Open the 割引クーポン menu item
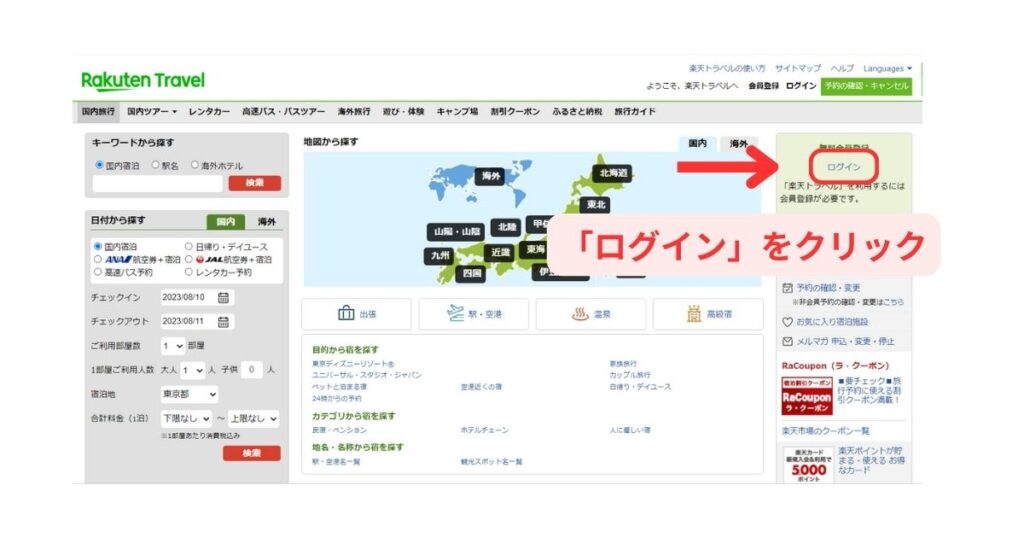 tap(515, 112)
